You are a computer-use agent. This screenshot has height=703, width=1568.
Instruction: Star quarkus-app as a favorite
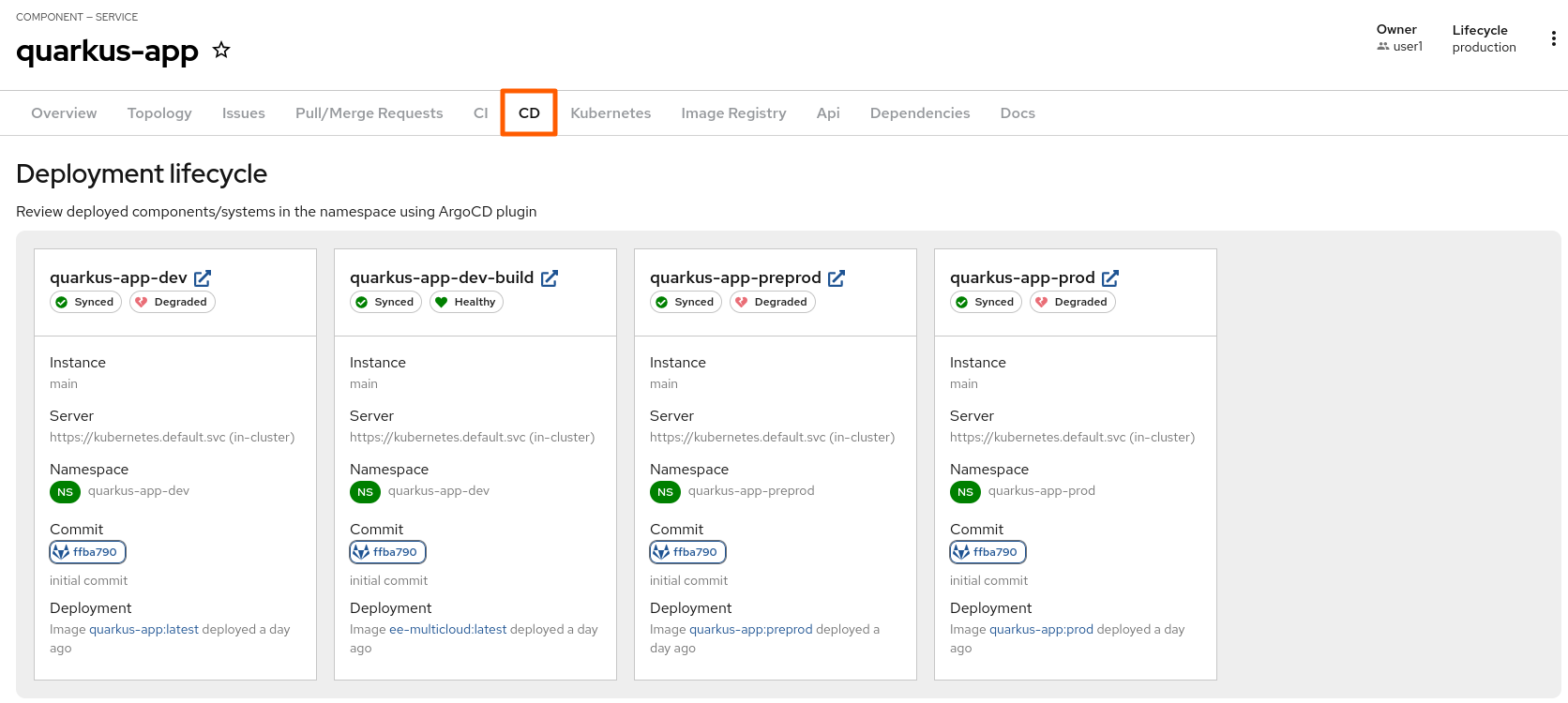click(221, 51)
